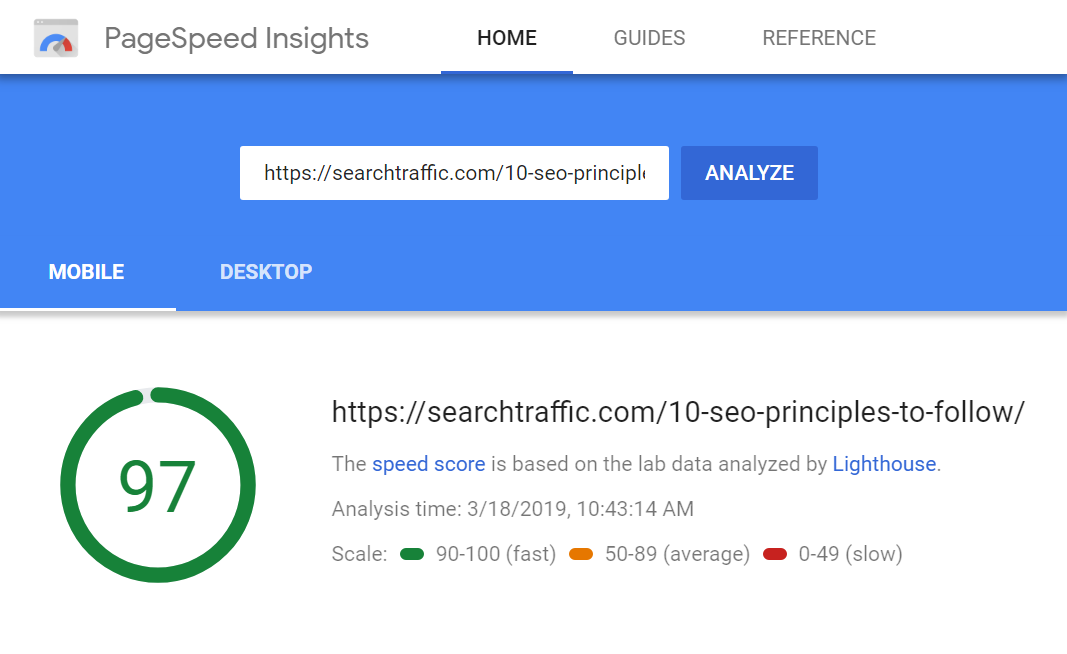Click the 0-49 (slow) label
This screenshot has width=1067, height=654.
coord(851,554)
